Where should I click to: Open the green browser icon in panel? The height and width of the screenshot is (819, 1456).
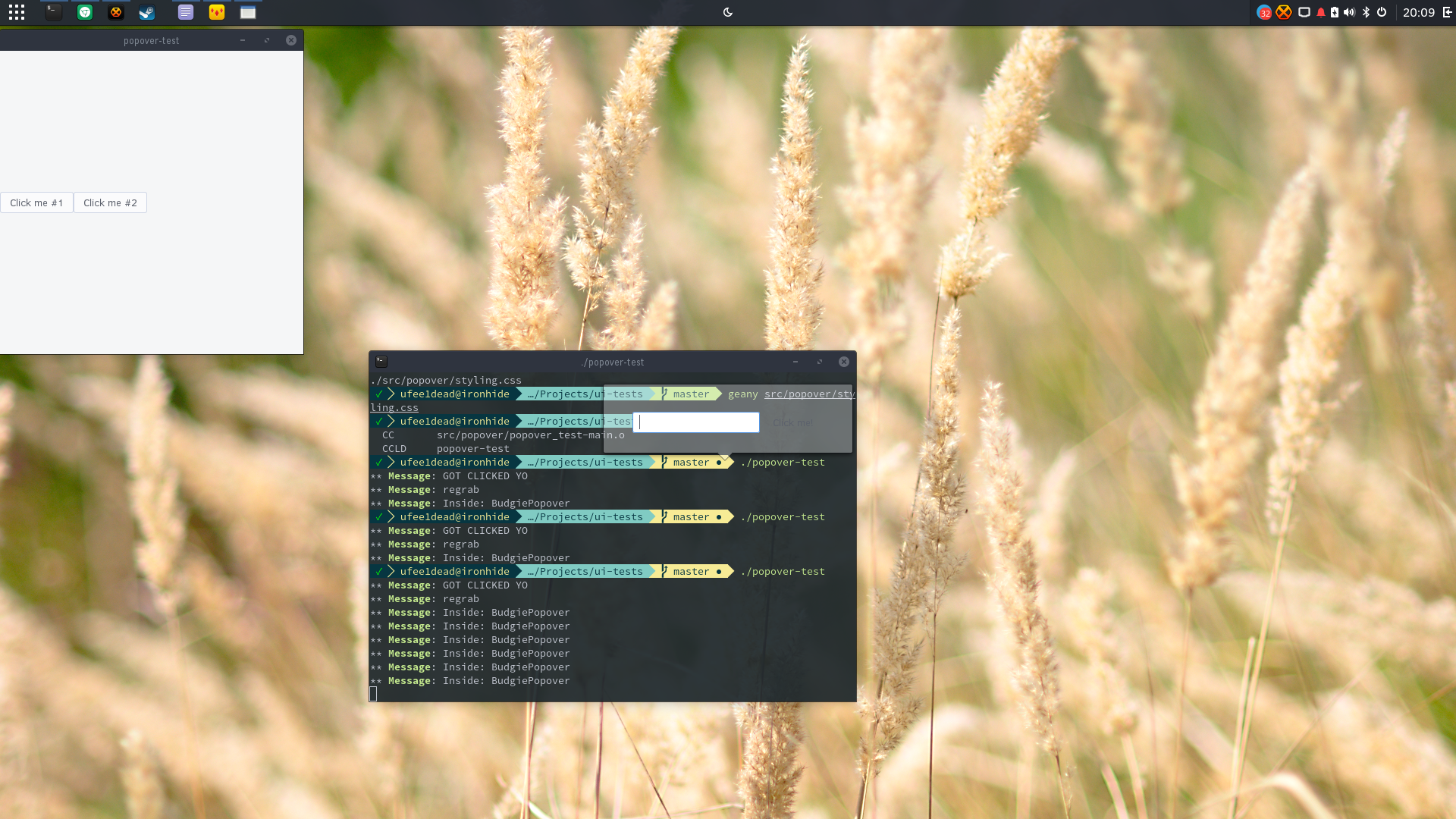[85, 12]
